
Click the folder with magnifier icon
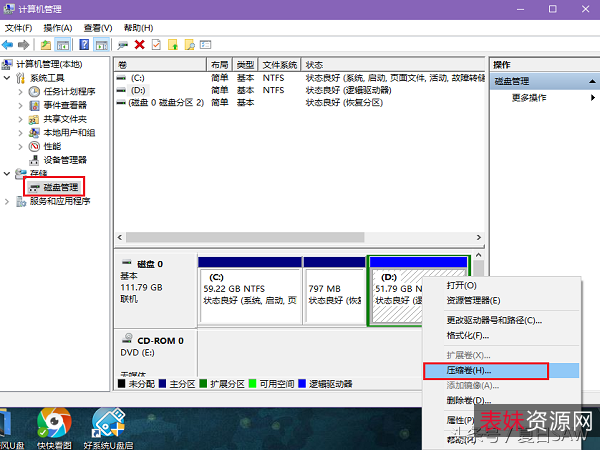click(189, 45)
